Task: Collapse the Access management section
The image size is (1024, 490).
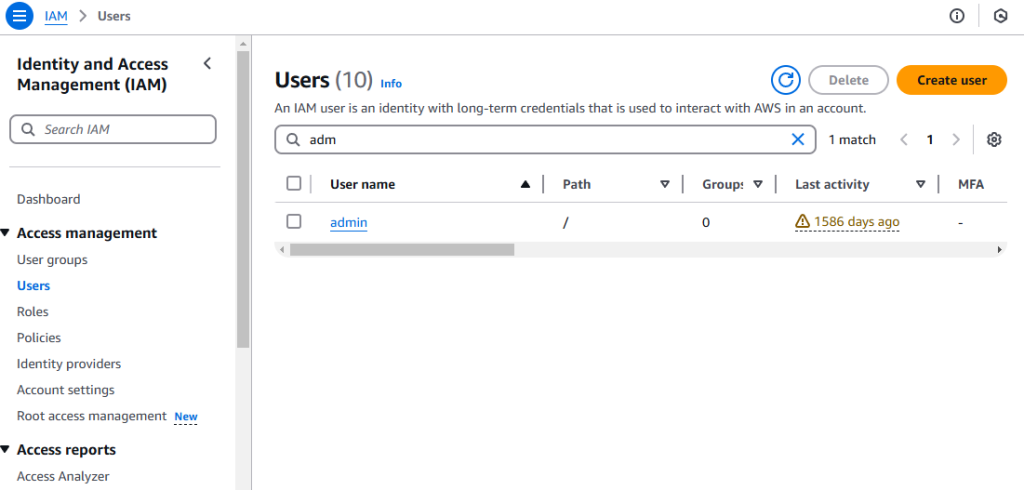Action: pos(5,233)
